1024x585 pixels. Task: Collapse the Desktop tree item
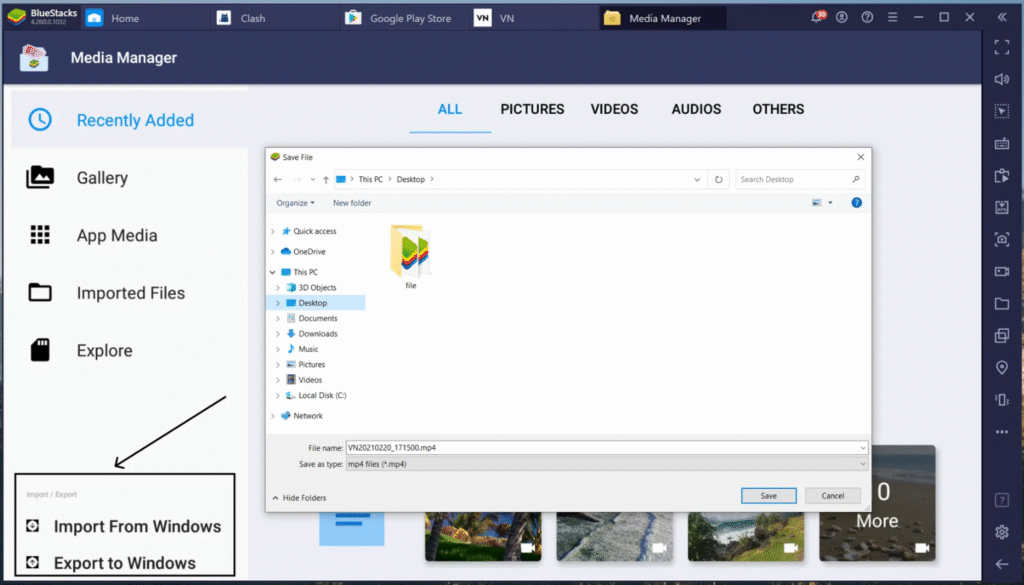[280, 302]
